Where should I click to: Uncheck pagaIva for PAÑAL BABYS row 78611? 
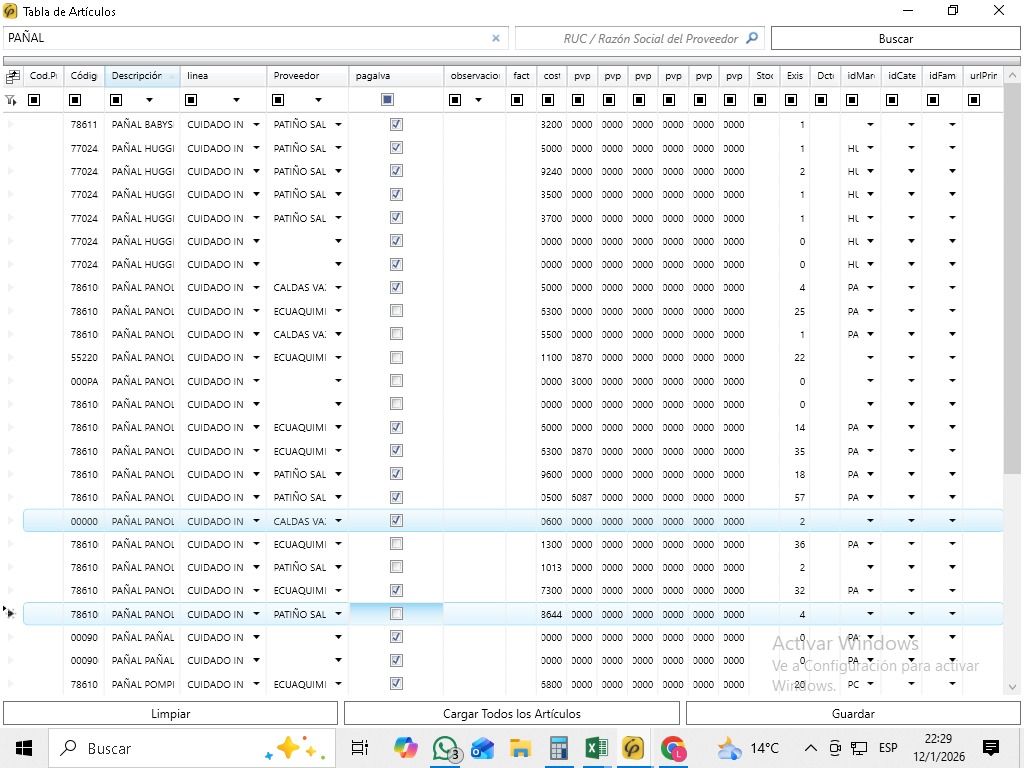tap(396, 125)
